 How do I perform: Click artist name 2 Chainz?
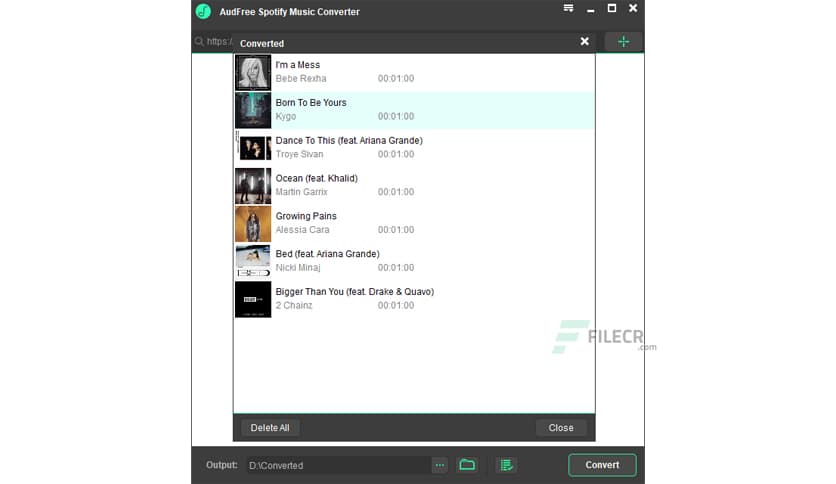click(x=294, y=305)
